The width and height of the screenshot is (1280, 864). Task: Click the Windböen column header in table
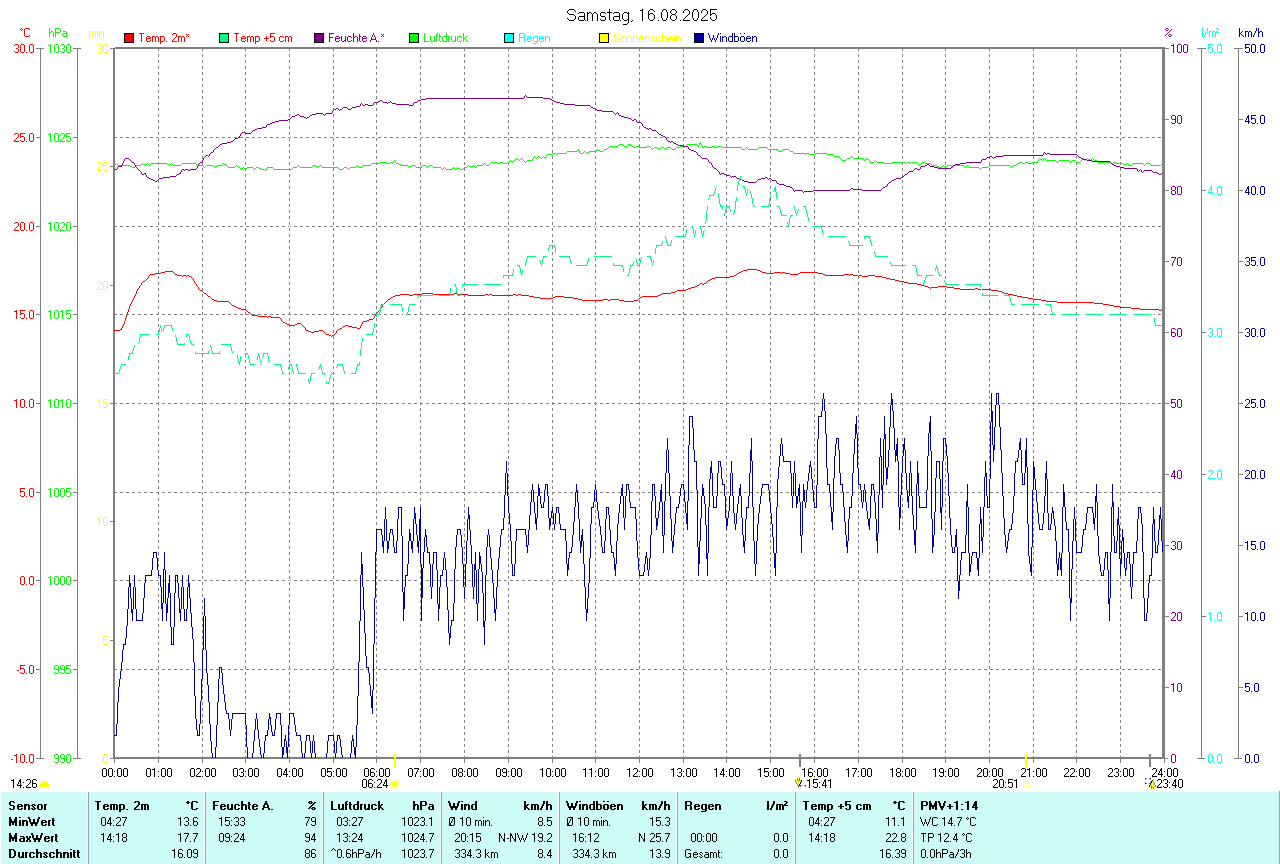(x=594, y=805)
